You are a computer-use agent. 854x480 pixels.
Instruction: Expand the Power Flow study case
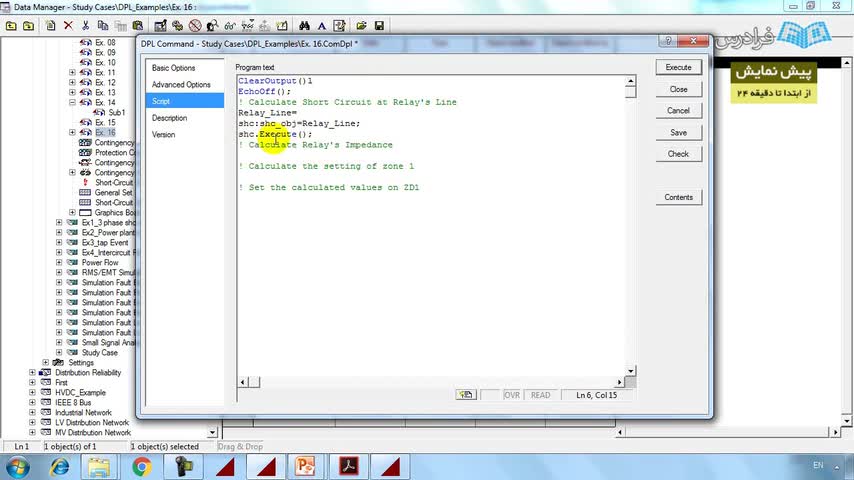coord(59,263)
